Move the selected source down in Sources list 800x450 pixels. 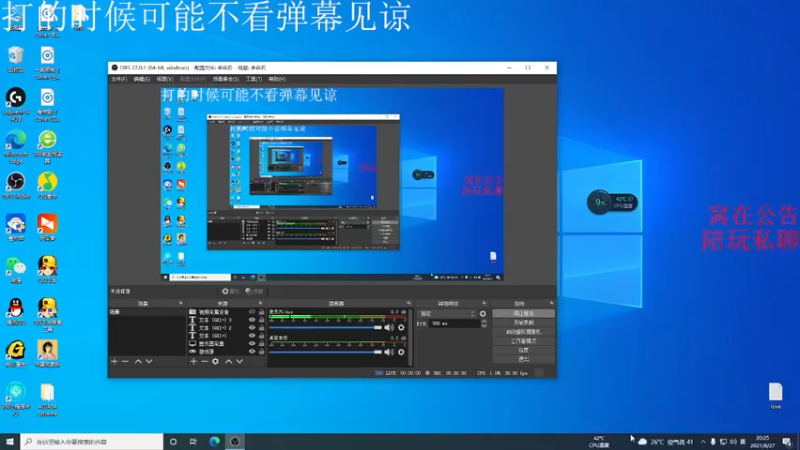click(x=239, y=361)
